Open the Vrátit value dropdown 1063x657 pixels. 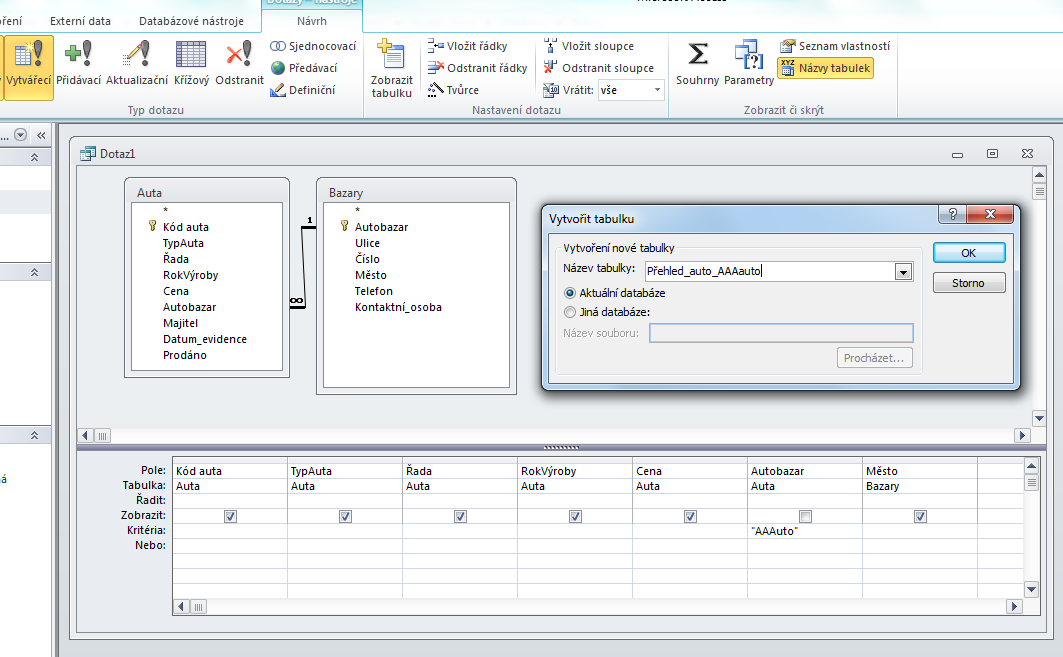click(657, 90)
